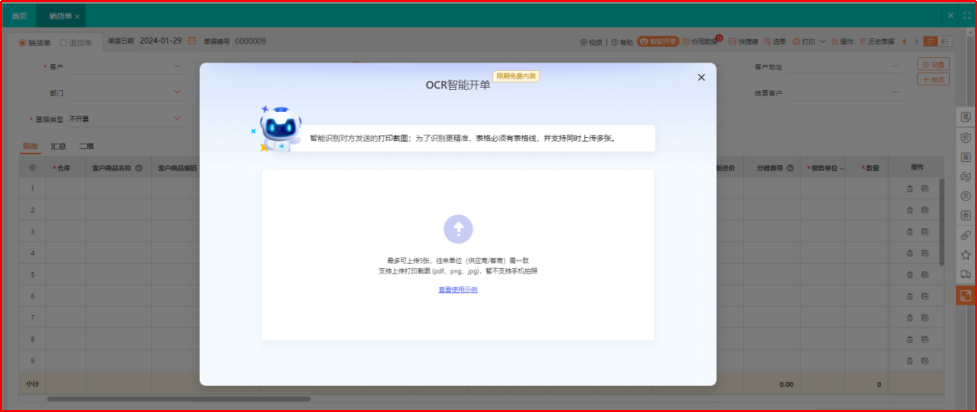
Task: Click the purple upload arrow icon
Action: click(458, 229)
